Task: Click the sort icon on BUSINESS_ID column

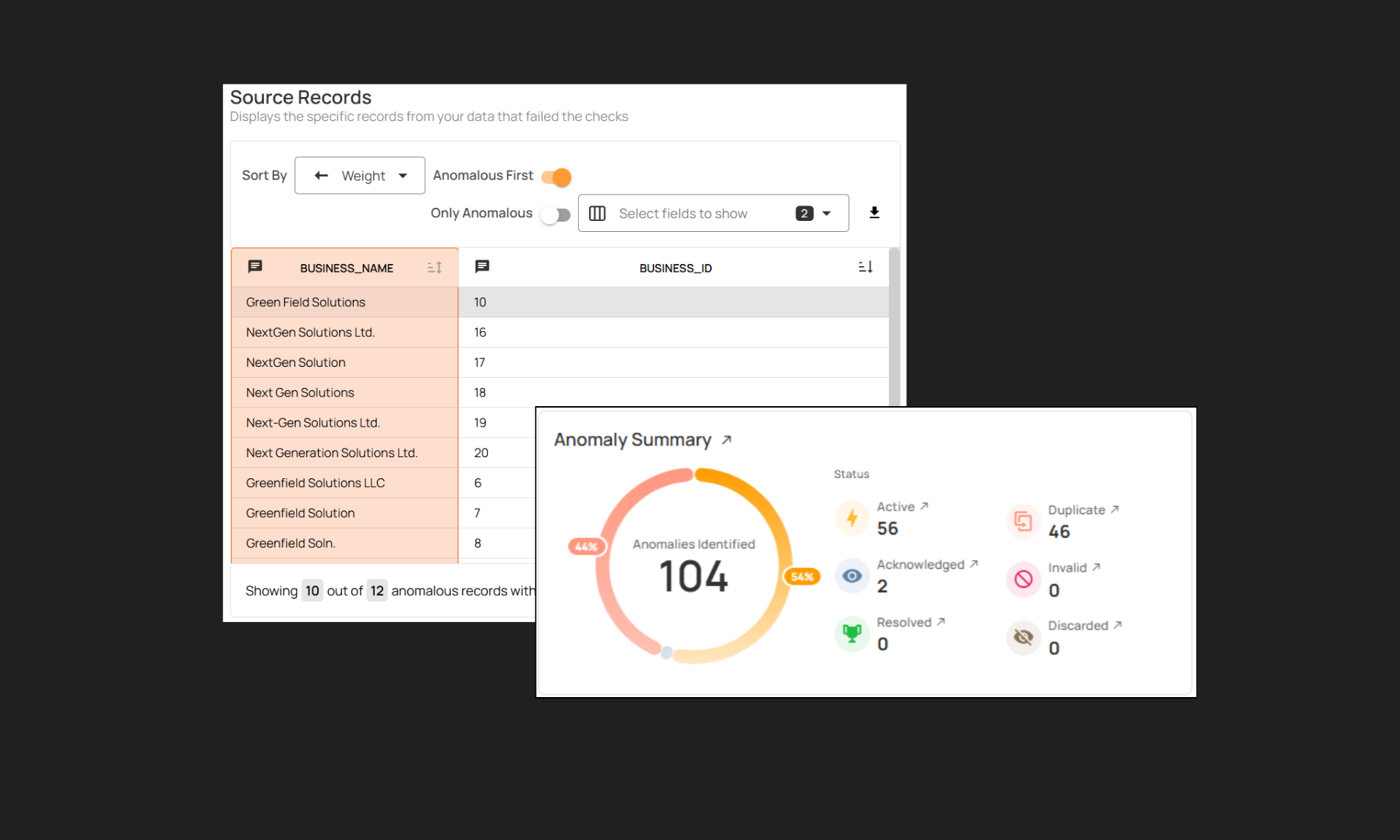Action: coord(865,267)
